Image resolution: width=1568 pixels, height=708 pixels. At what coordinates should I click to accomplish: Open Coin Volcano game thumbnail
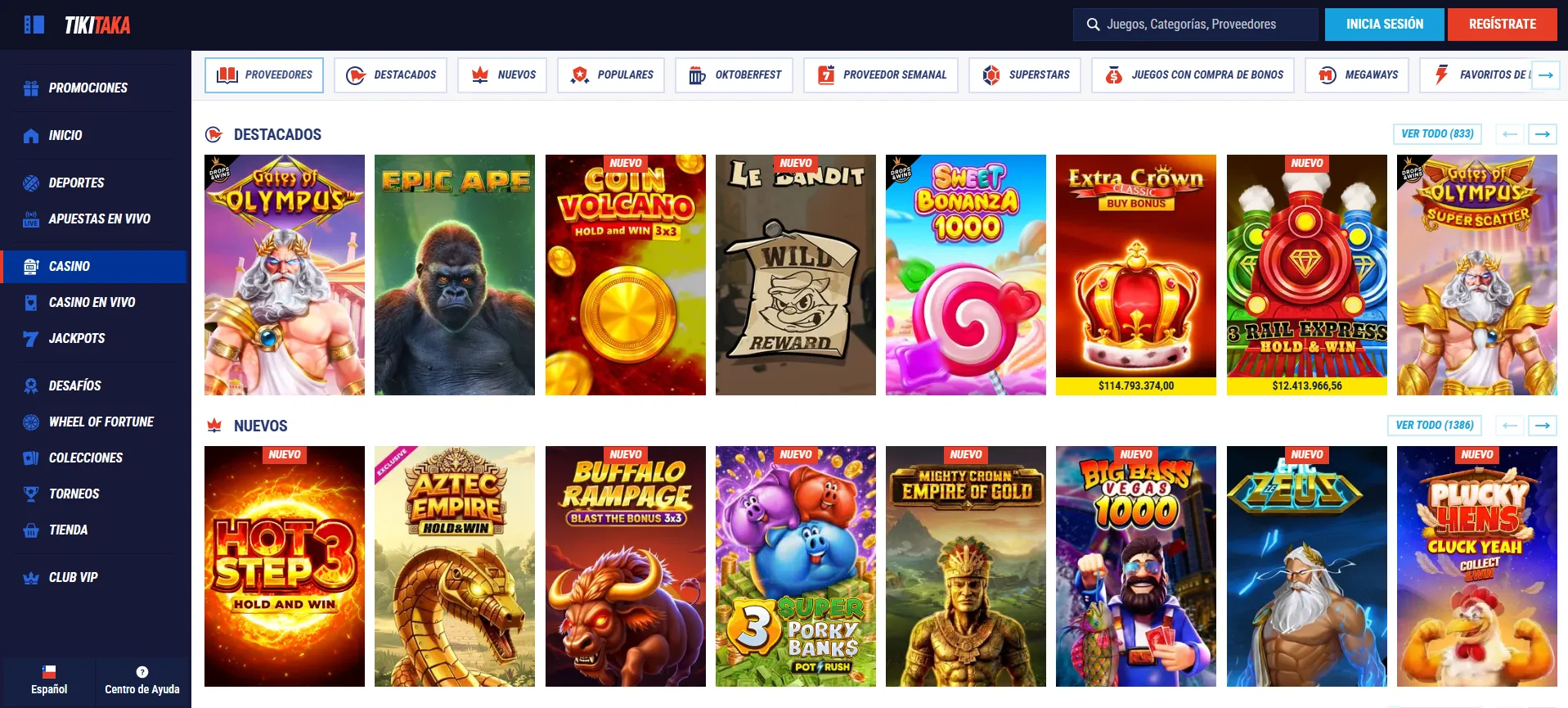click(x=626, y=275)
